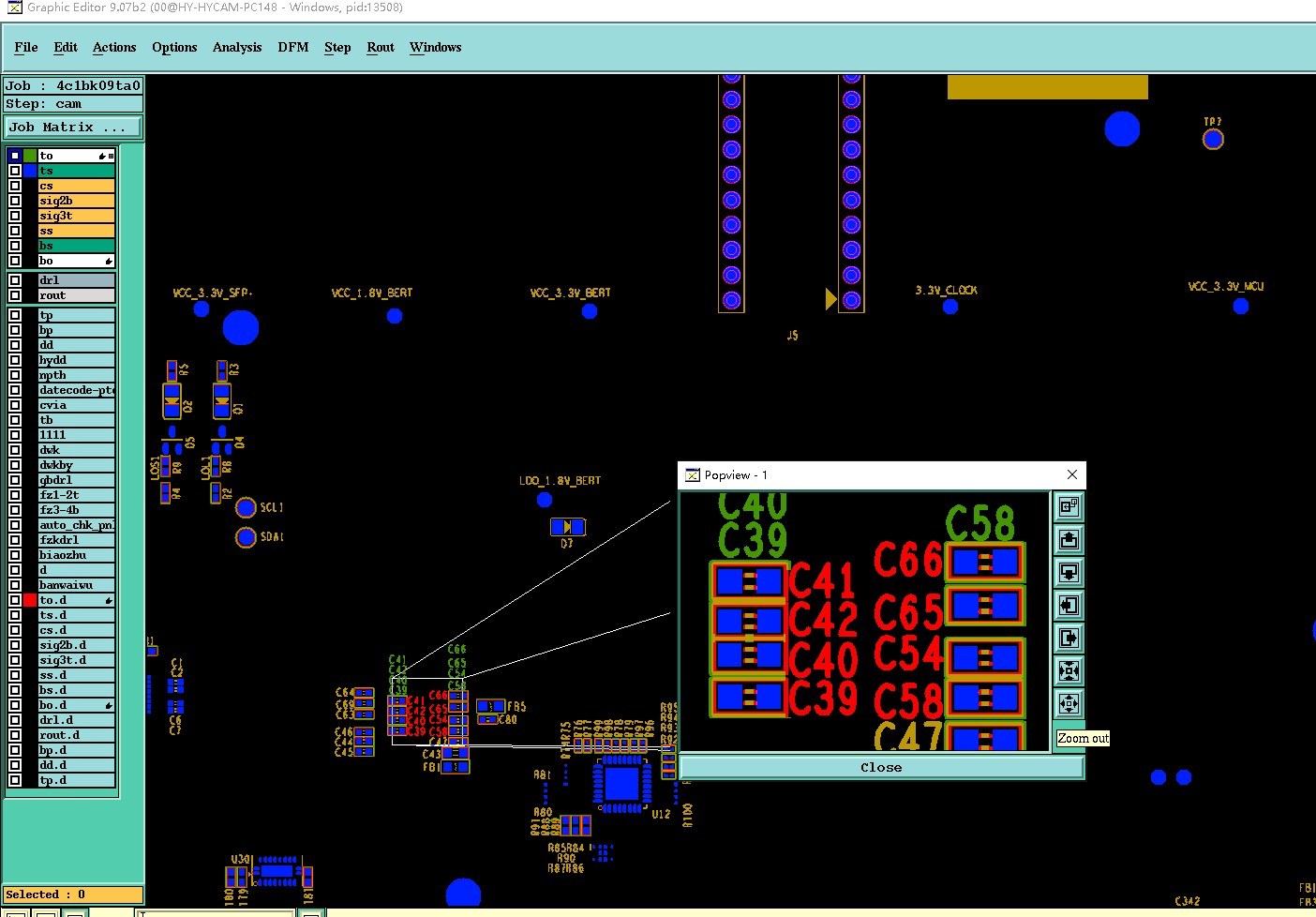
Task: Click the D7 diode component
Action: (x=568, y=527)
